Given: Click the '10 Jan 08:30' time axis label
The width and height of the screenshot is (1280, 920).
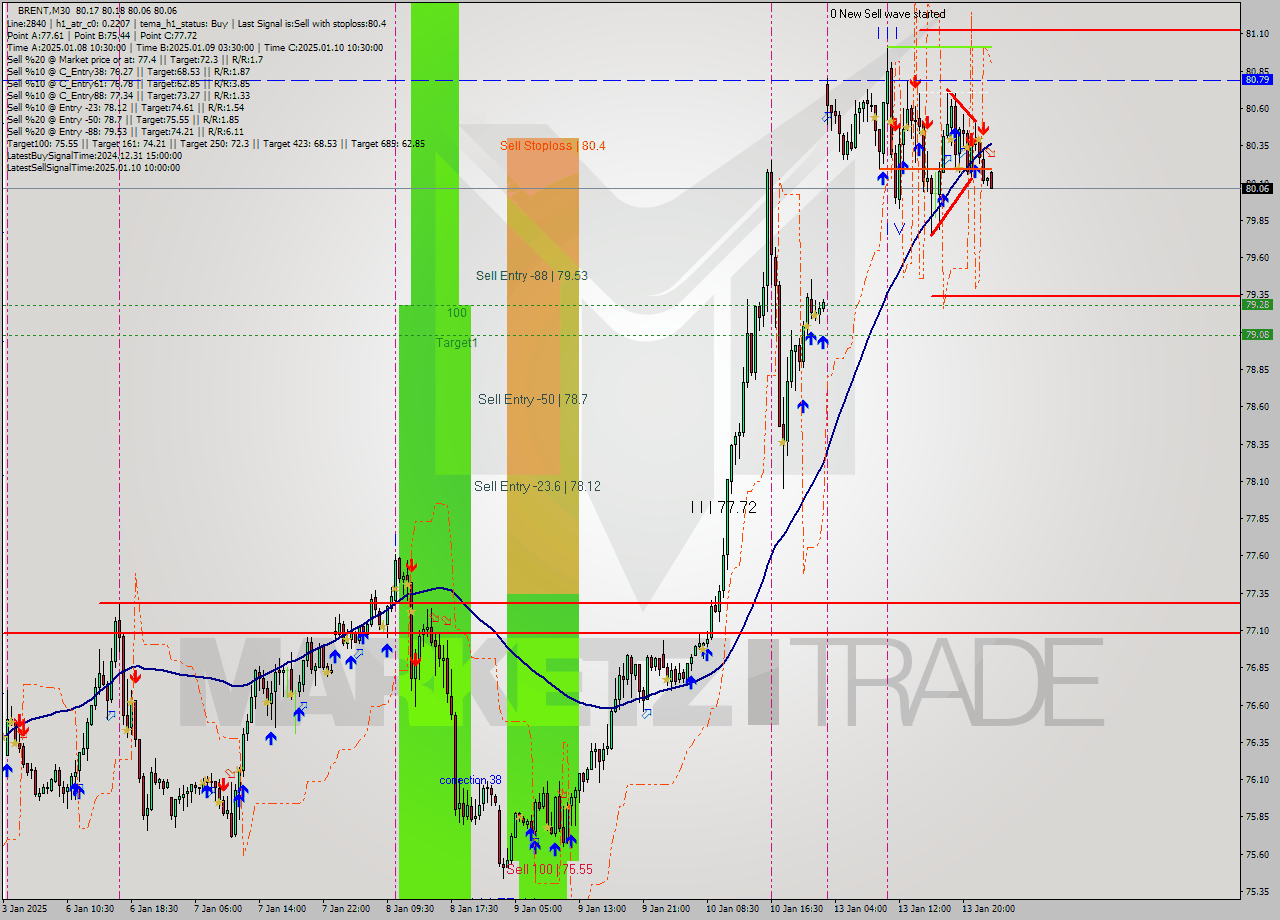Looking at the screenshot, I should [x=733, y=909].
